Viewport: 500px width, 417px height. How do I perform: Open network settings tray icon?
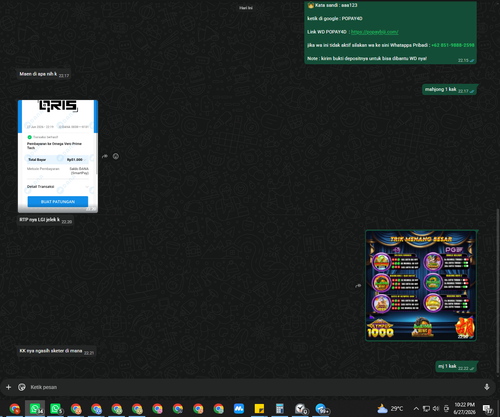tap(426, 409)
